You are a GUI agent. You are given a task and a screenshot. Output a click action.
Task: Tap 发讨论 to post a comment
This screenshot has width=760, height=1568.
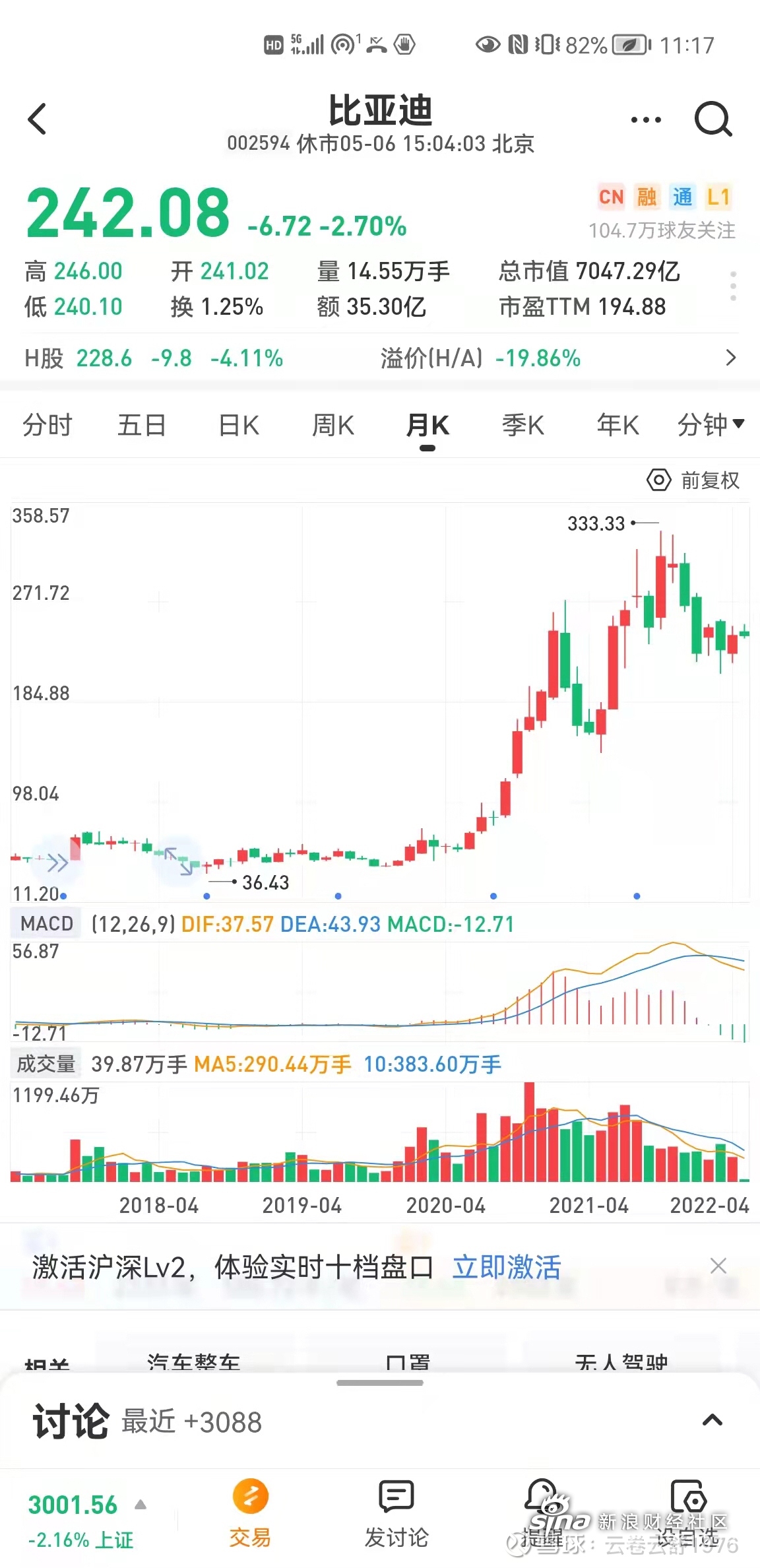point(396,1513)
